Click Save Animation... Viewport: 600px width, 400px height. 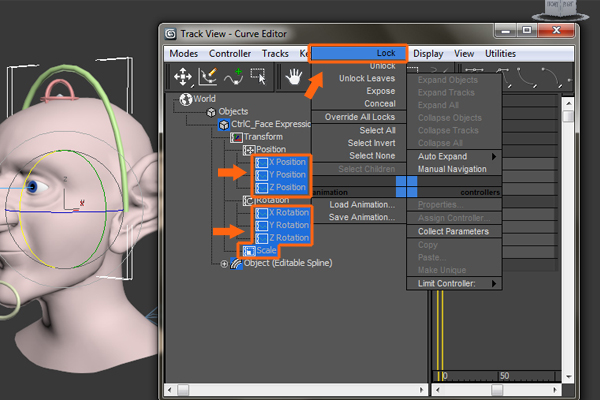[359, 217]
